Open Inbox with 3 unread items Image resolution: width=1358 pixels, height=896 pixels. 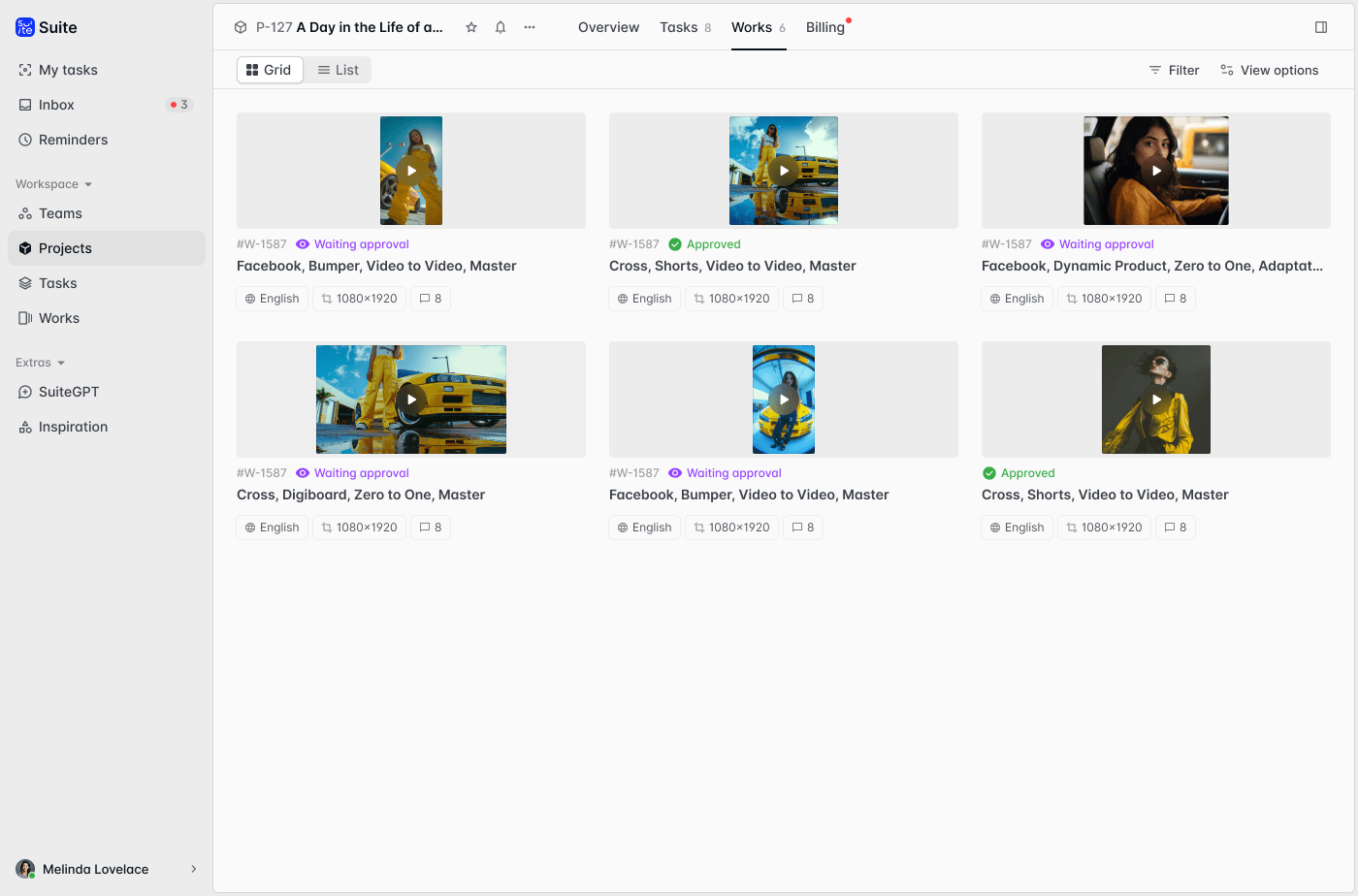coord(56,105)
